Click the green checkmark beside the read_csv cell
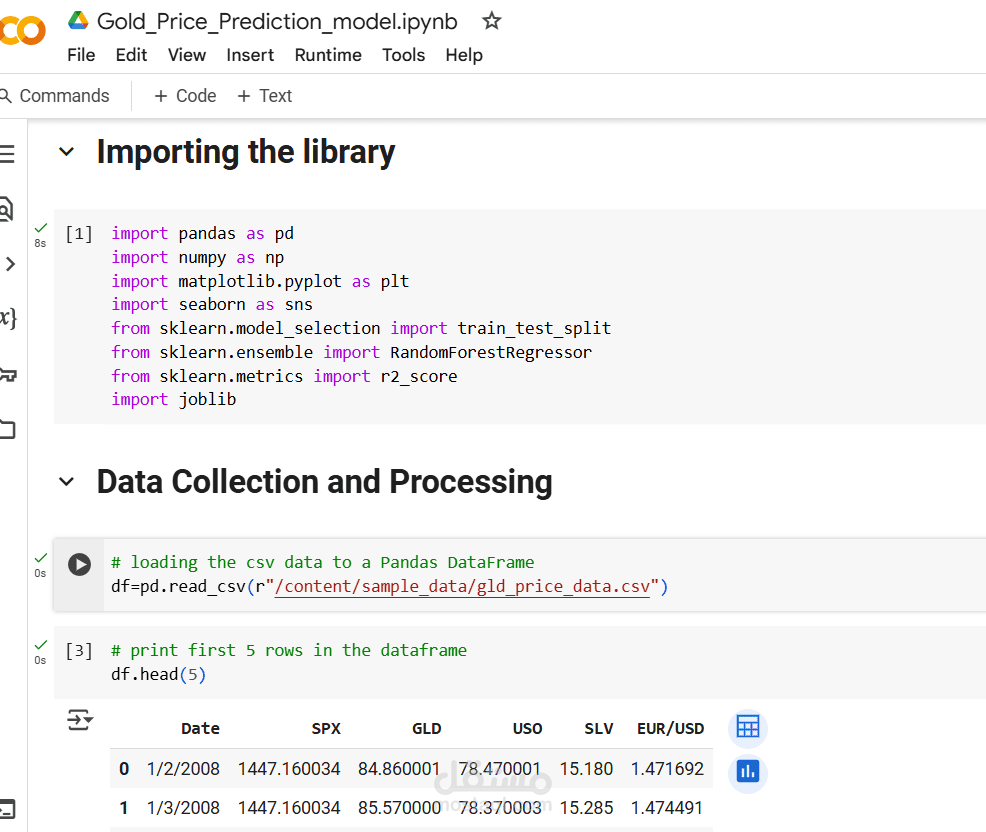Viewport: 986px width, 832px height. (x=41, y=558)
